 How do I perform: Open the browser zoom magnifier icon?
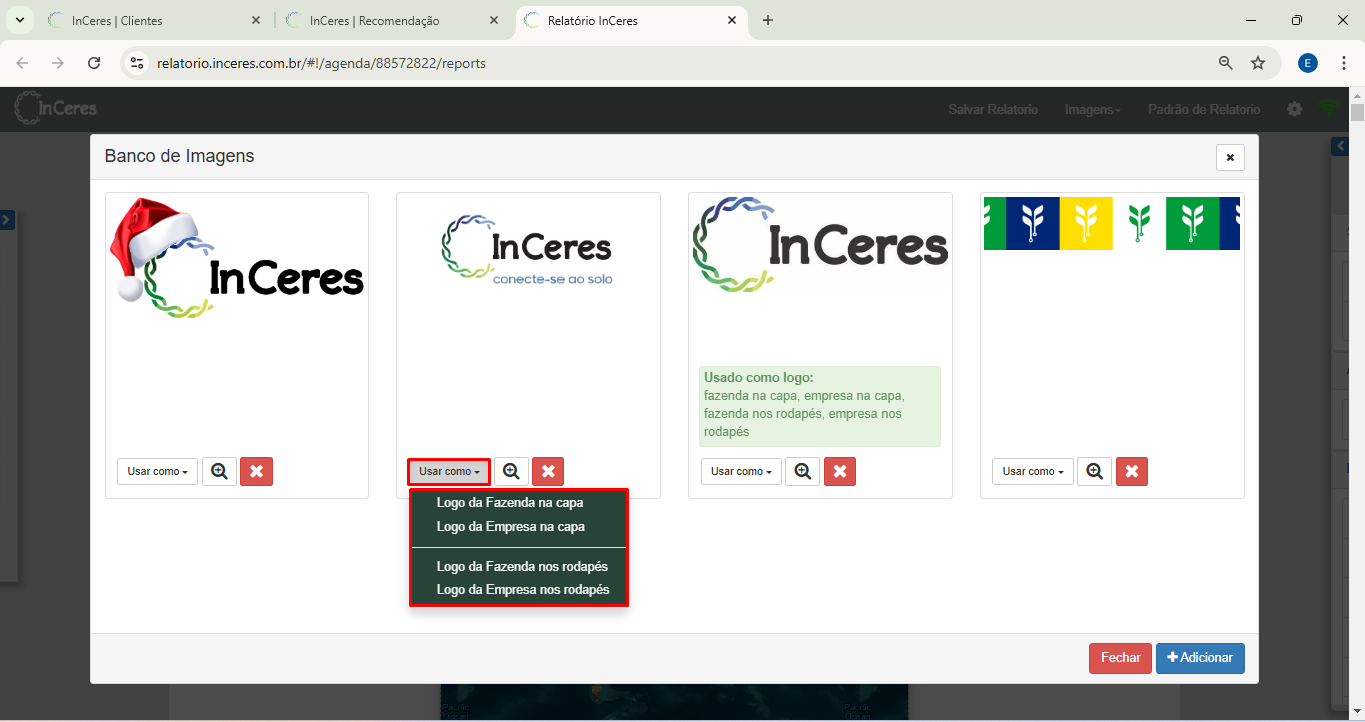point(1225,63)
